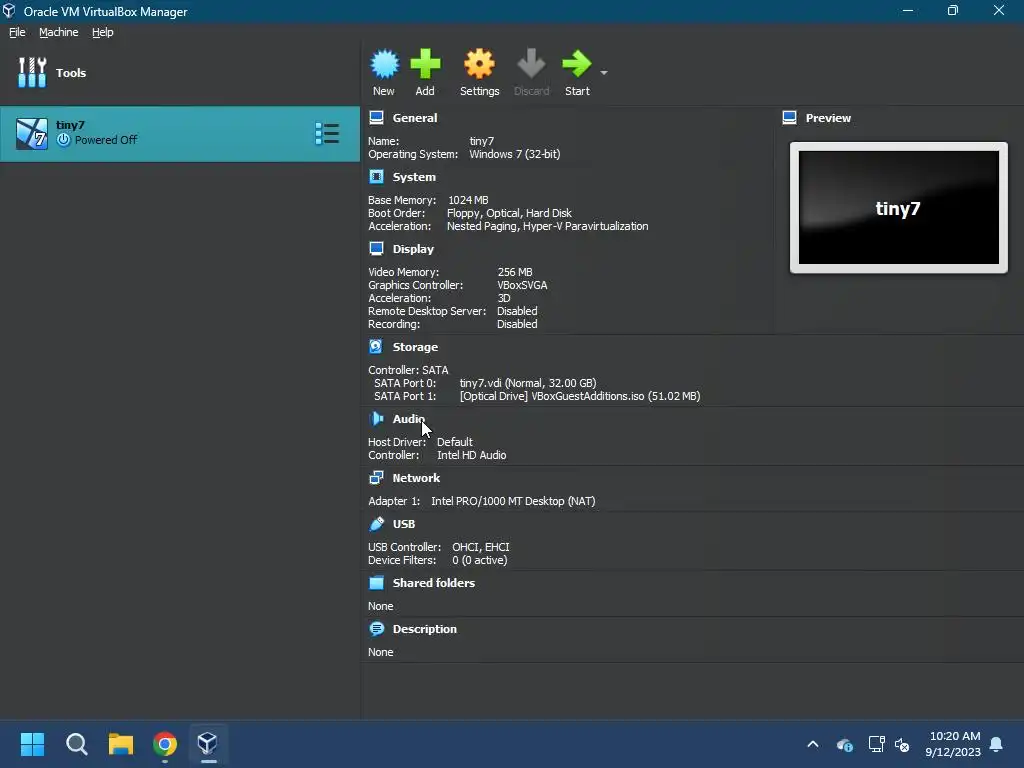Click the Description heading link
The height and width of the screenshot is (768, 1024).
(x=424, y=629)
